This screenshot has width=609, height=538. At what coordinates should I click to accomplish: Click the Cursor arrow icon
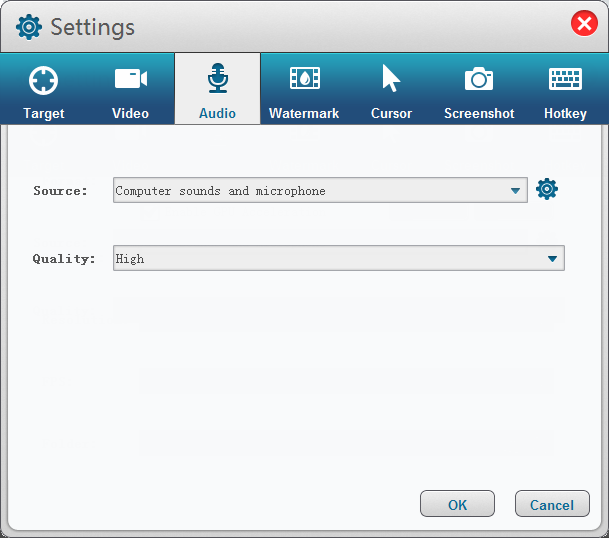coord(391,79)
